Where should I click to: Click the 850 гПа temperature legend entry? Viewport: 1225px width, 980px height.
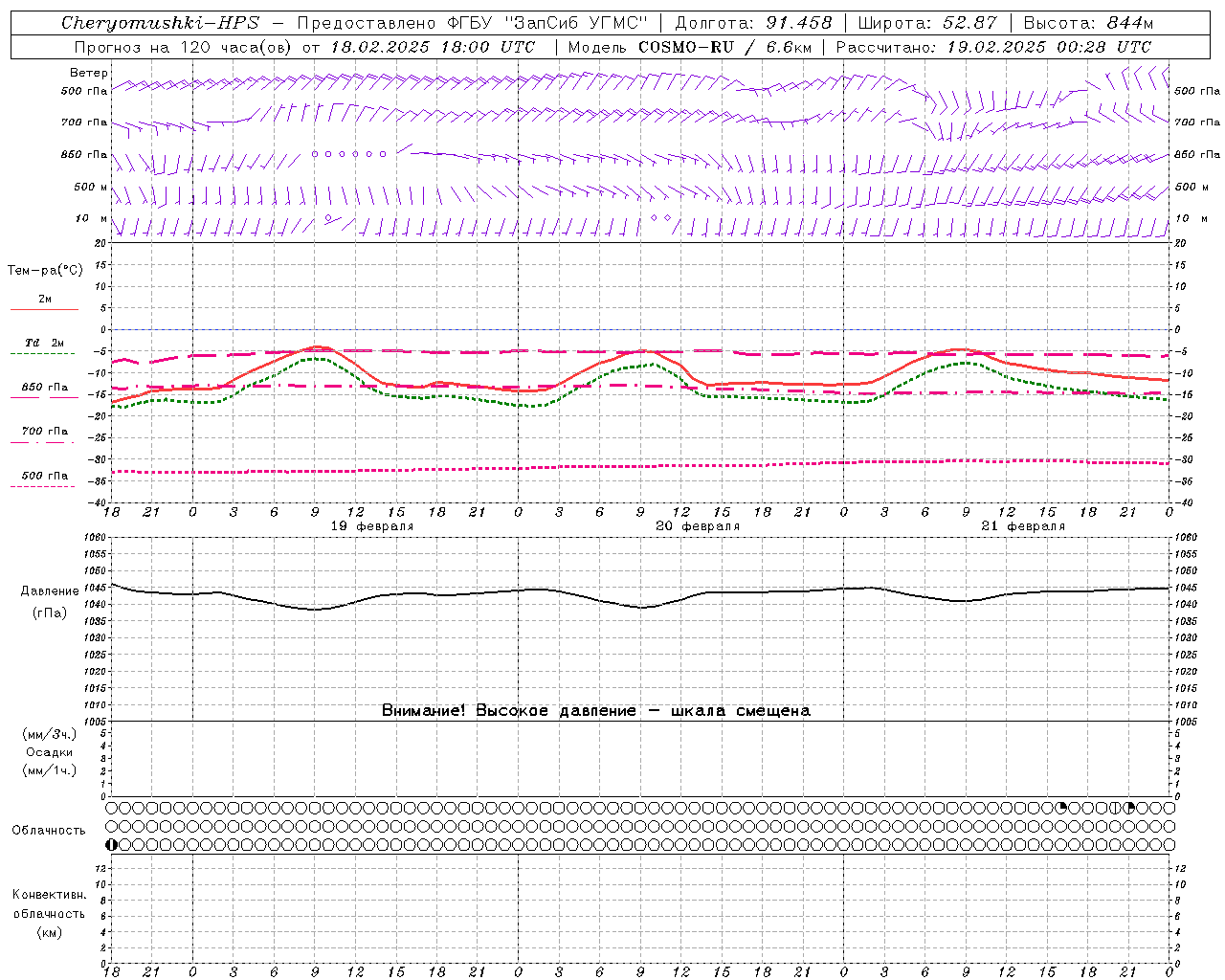pyautogui.click(x=44, y=391)
